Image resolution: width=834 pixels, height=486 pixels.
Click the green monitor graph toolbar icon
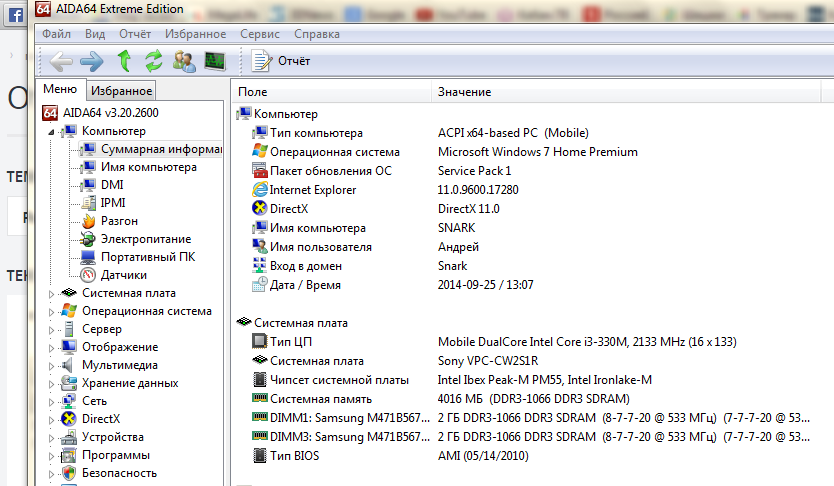pyautogui.click(x=214, y=61)
